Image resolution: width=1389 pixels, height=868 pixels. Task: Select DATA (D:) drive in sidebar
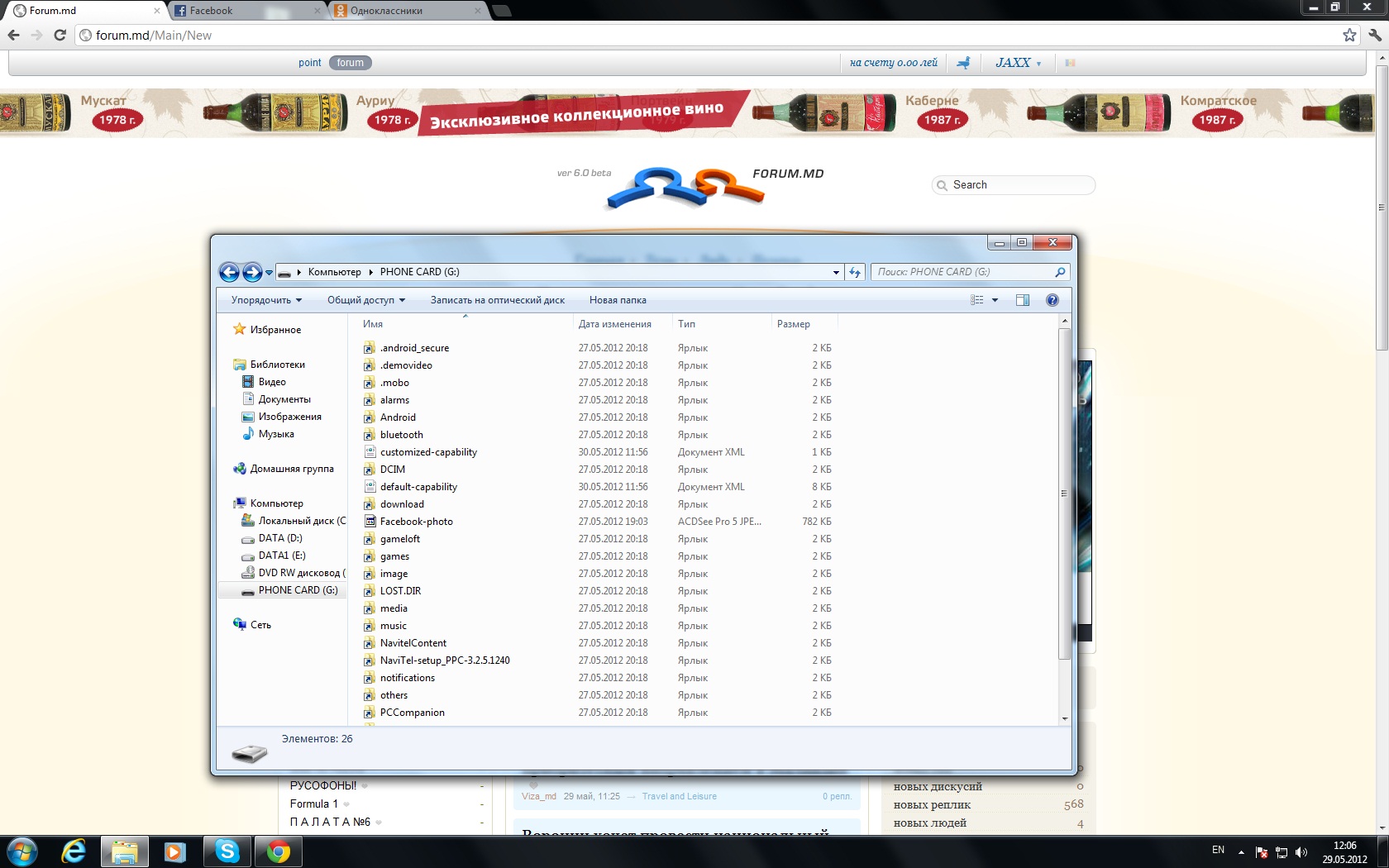coord(280,538)
